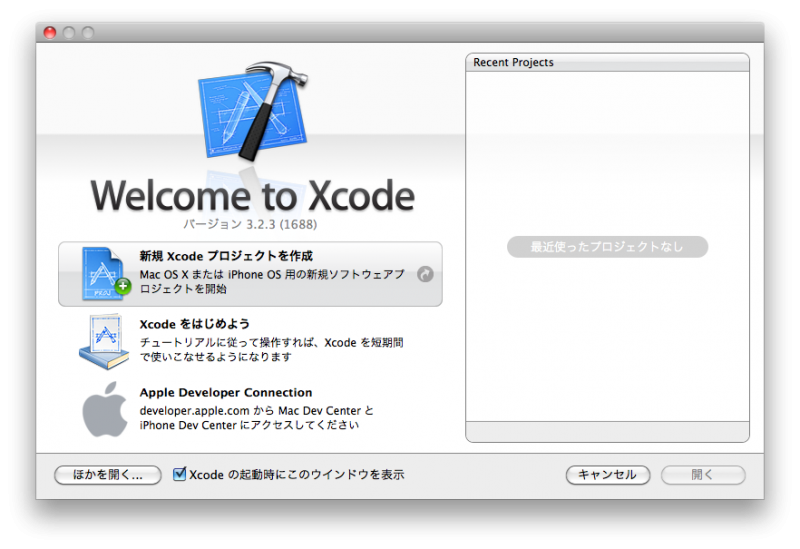800x549 pixels.
Task: Click the Xcode hammer and blueprint logo
Action: (x=253, y=111)
